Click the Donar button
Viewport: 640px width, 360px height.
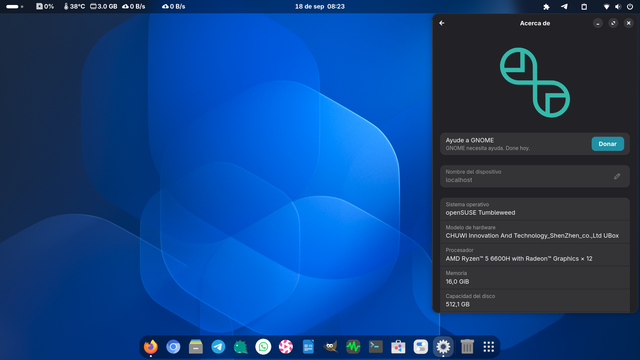(x=607, y=144)
